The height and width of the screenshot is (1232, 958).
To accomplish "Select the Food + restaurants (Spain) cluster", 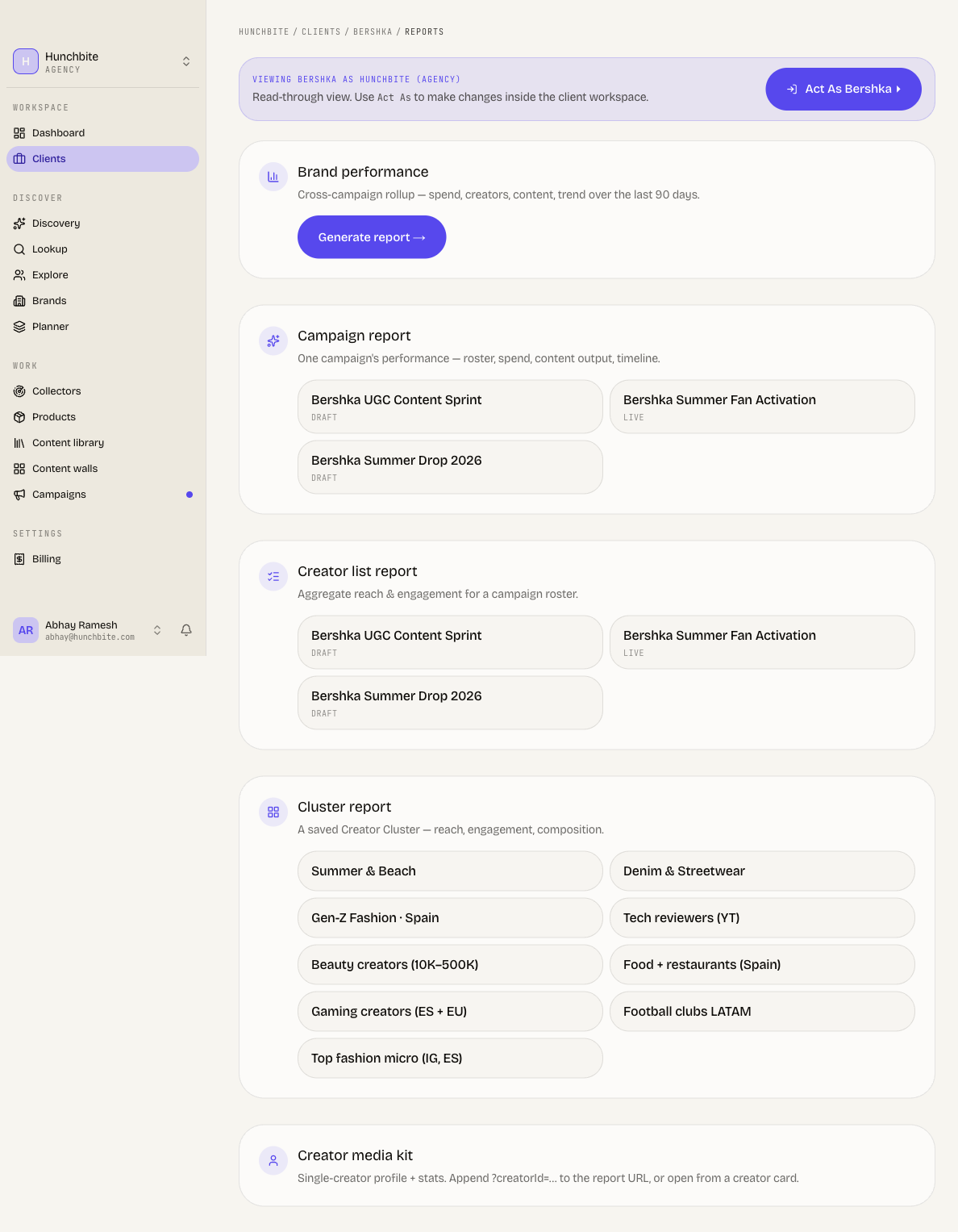I will pyautogui.click(x=762, y=965).
